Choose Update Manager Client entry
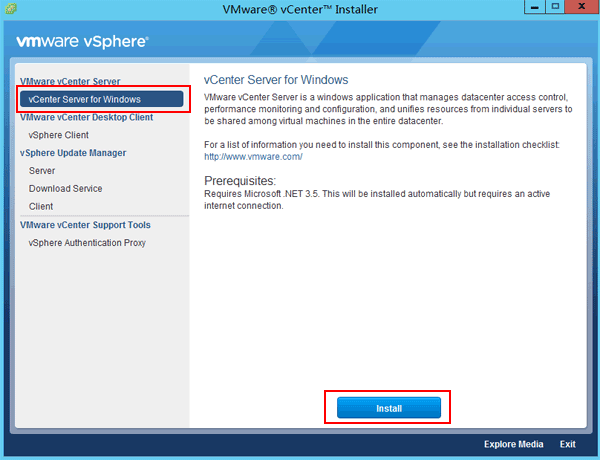Viewport: 600px width, 460px height. coord(41,207)
